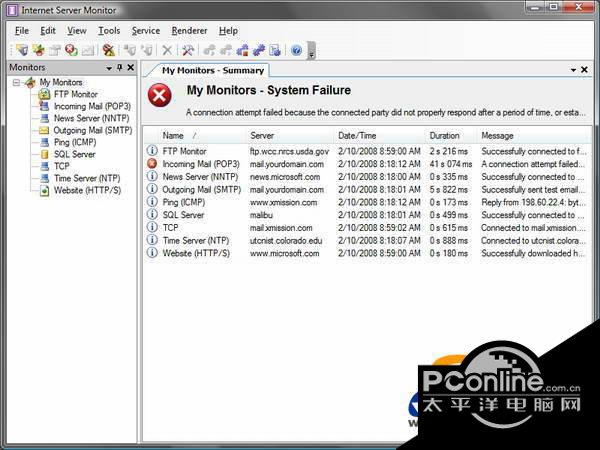Close the My Monitors - Summary tab
Screen dimensions: 600x450
point(584,70)
